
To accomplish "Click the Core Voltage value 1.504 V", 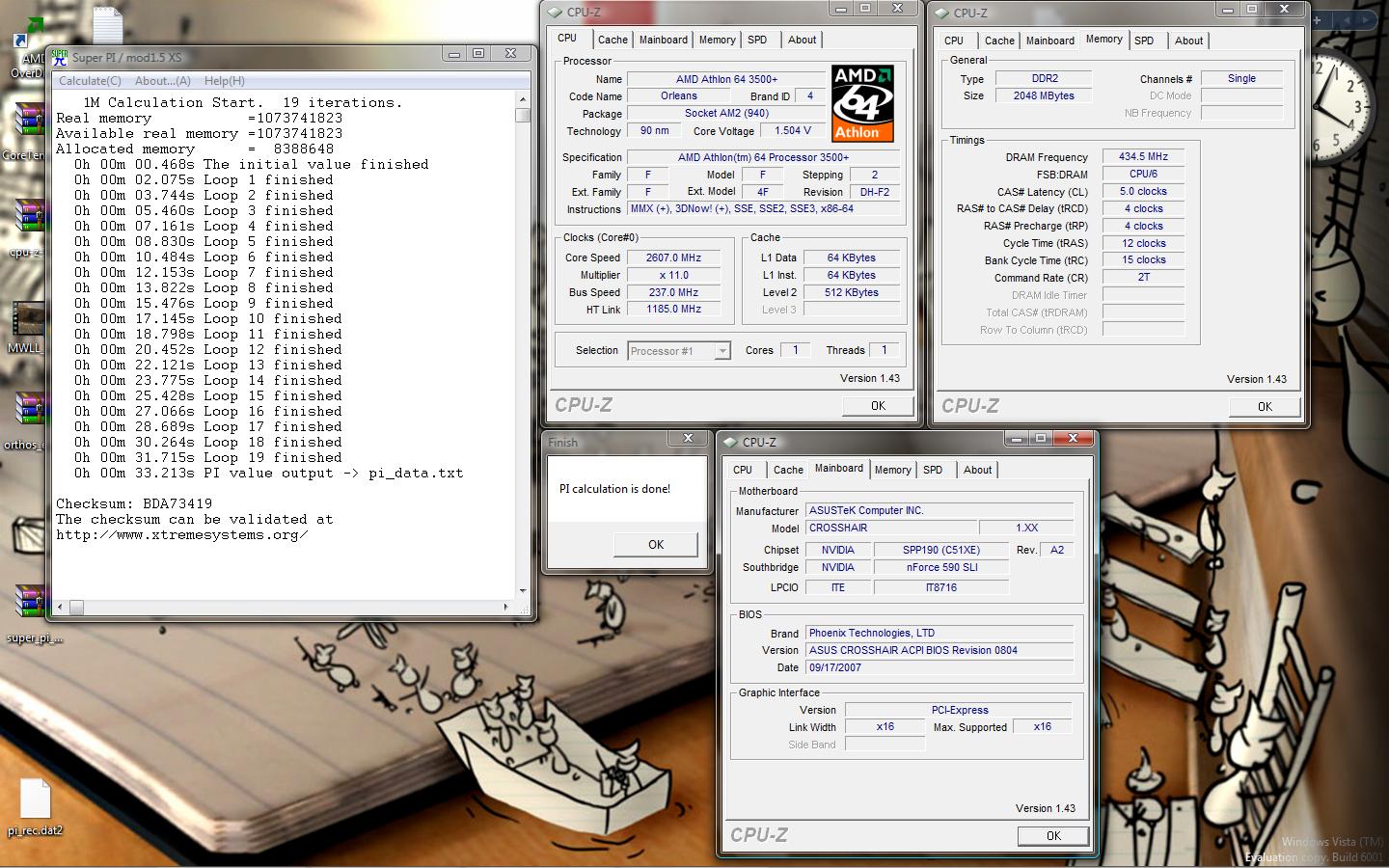I will 793,130.
